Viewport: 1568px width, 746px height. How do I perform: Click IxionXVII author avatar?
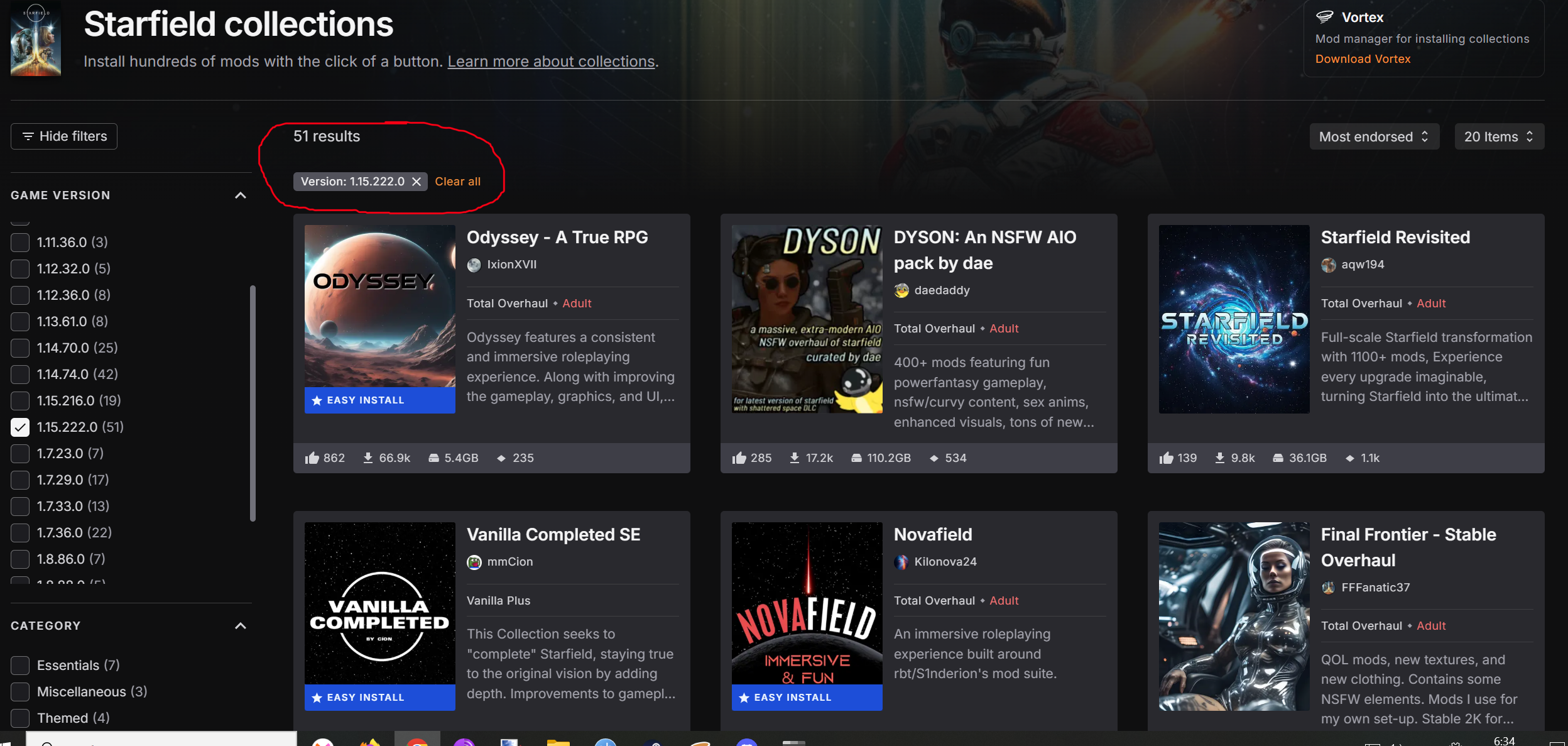(474, 265)
